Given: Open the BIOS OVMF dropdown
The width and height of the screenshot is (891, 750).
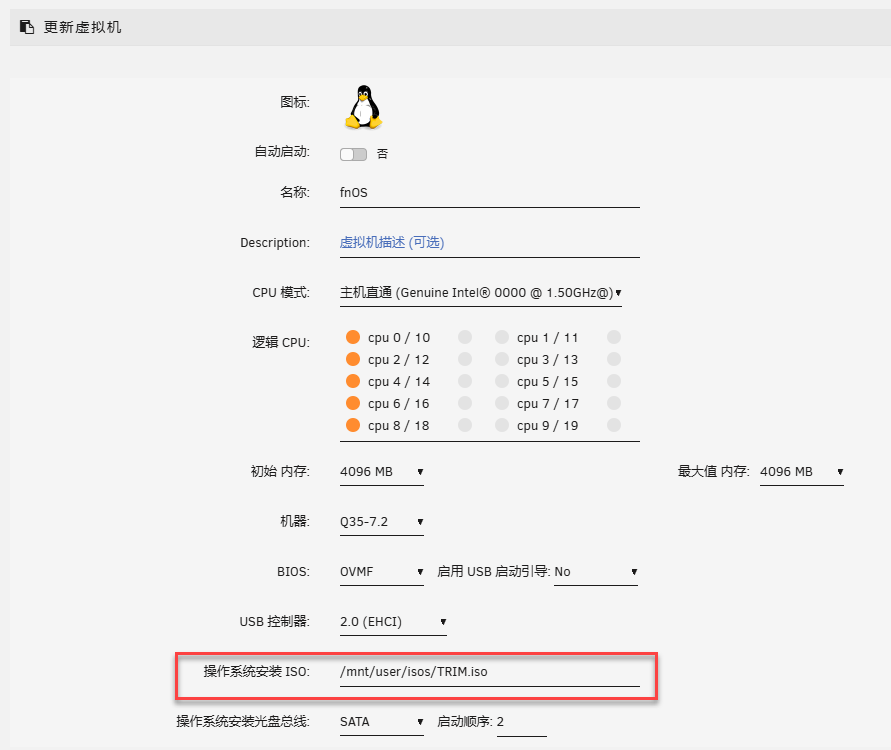Looking at the screenshot, I should pyautogui.click(x=382, y=572).
